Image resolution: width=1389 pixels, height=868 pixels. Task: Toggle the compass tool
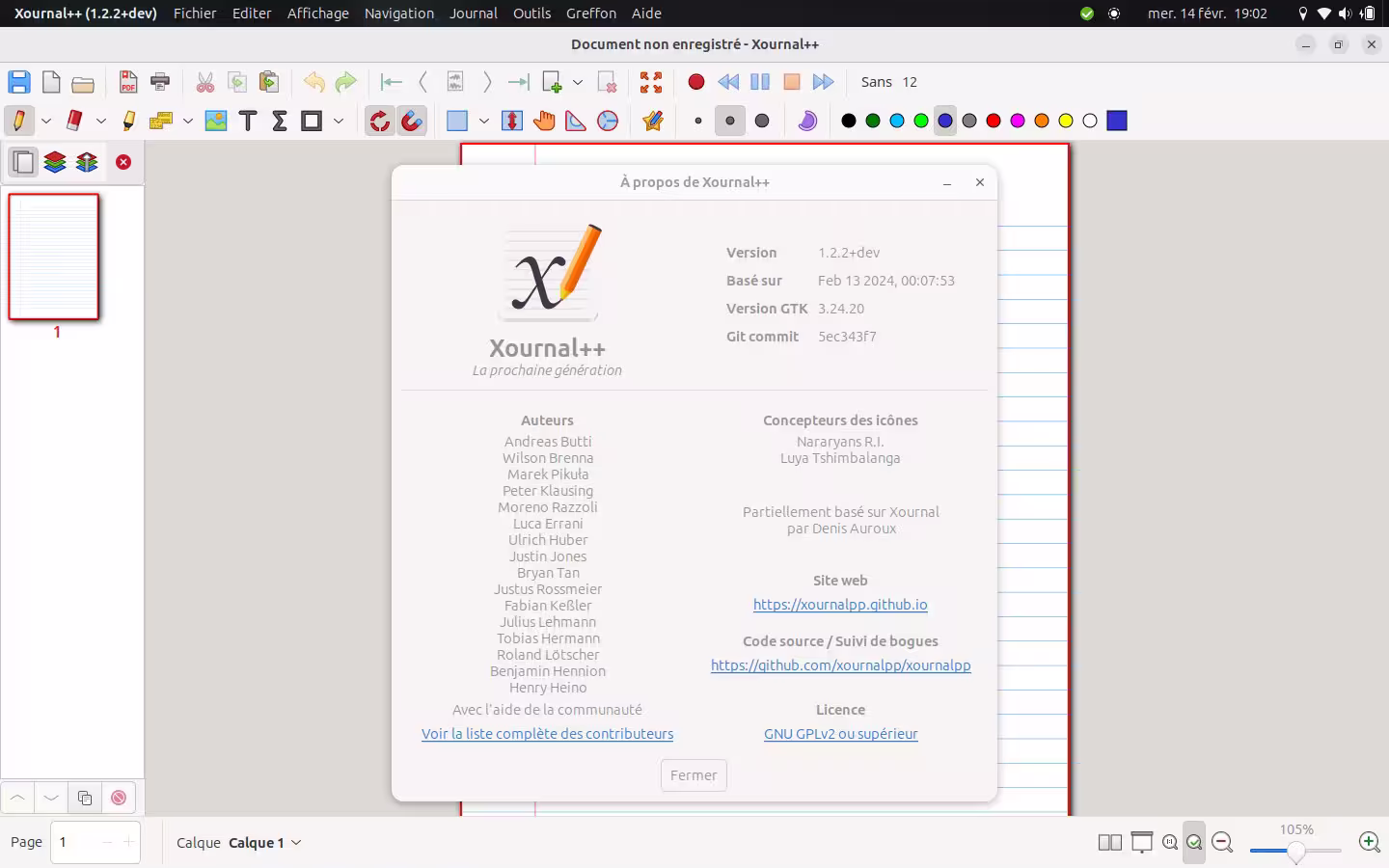click(x=608, y=121)
